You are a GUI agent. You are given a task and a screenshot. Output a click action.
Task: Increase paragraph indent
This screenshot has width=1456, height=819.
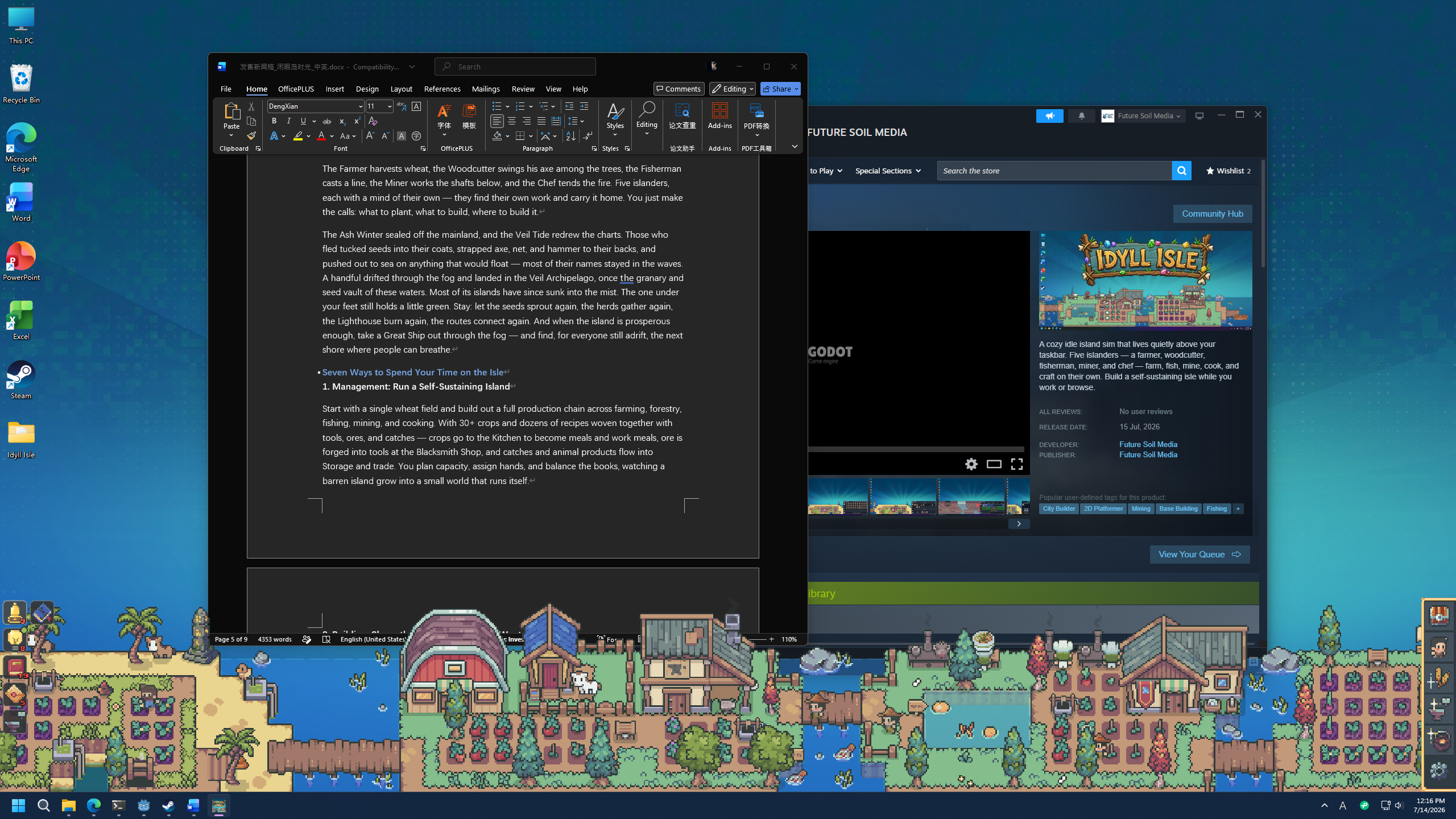(584, 106)
